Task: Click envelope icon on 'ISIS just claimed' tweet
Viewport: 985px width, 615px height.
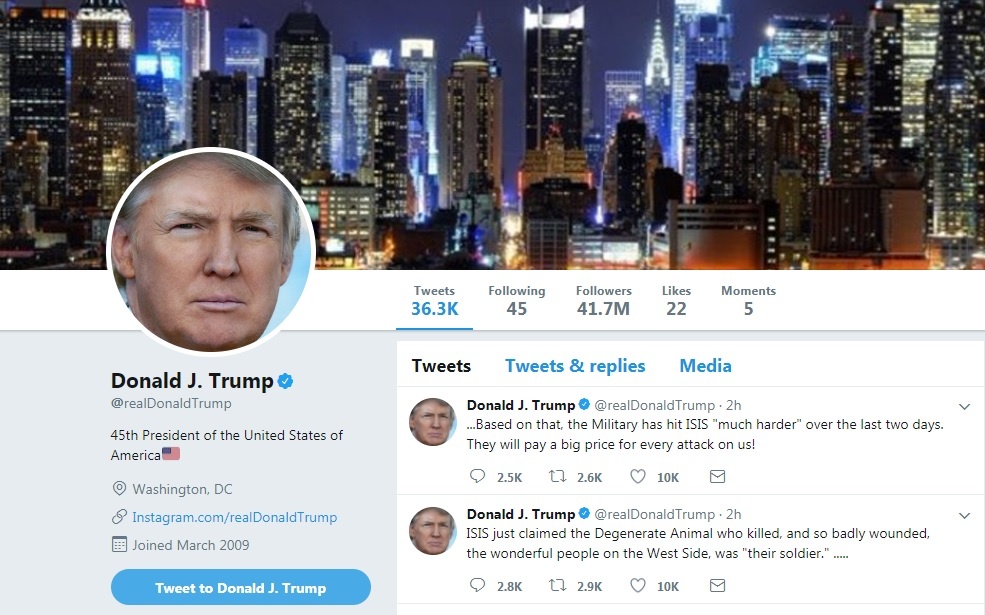Action: tap(717, 585)
